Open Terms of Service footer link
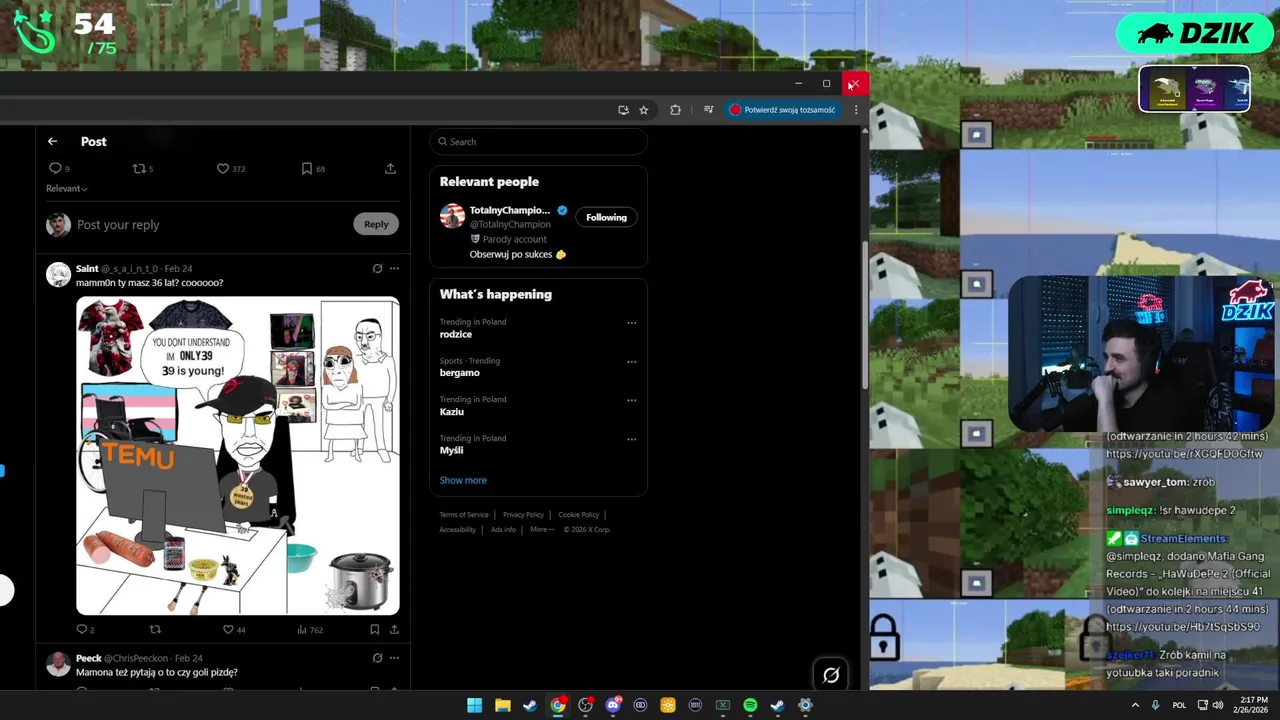The height and width of the screenshot is (720, 1280). coord(464,515)
